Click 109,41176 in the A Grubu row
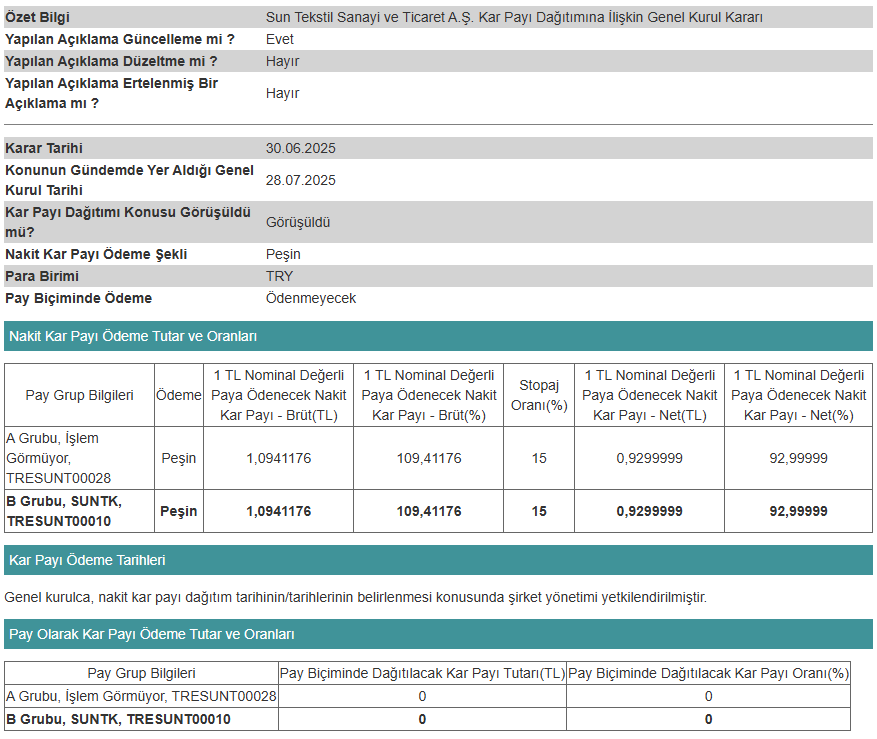 click(429, 458)
